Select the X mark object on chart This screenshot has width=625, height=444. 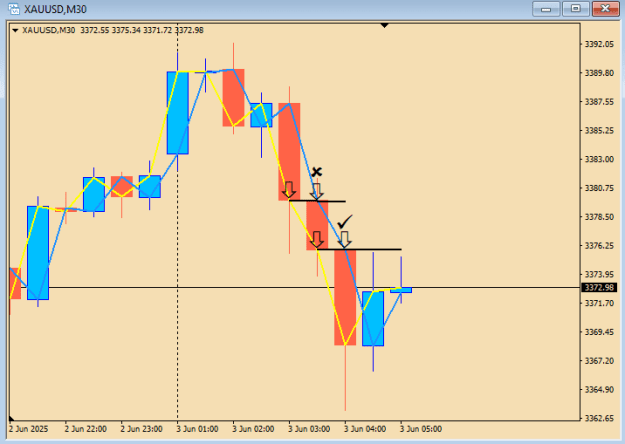[316, 172]
